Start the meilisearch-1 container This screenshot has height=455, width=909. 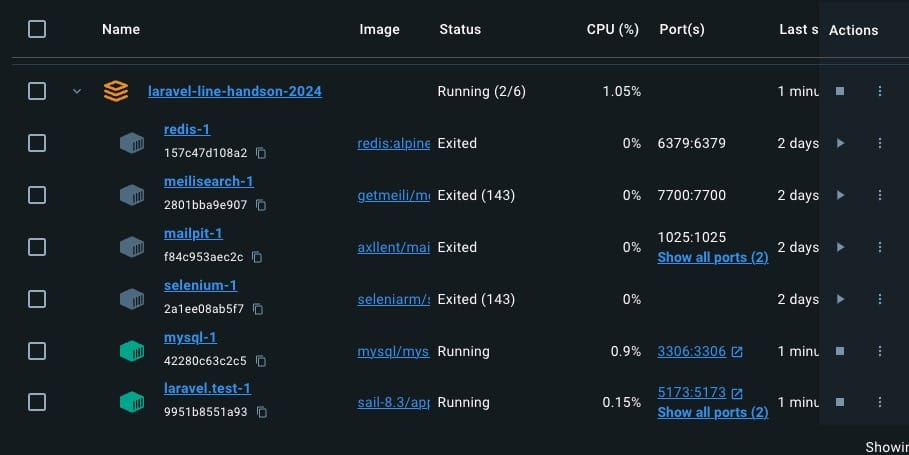point(840,195)
